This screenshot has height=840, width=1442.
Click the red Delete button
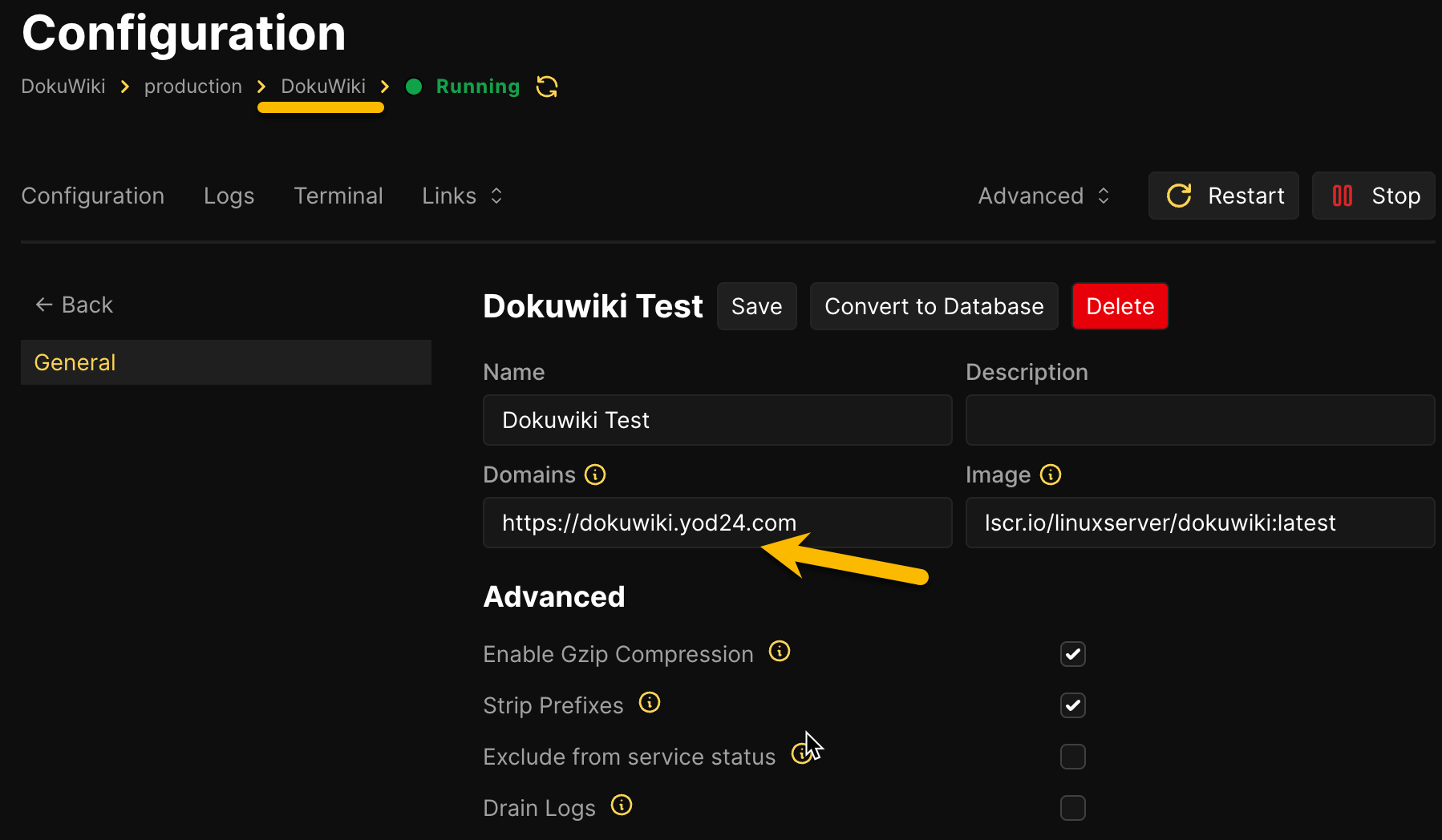click(1120, 306)
